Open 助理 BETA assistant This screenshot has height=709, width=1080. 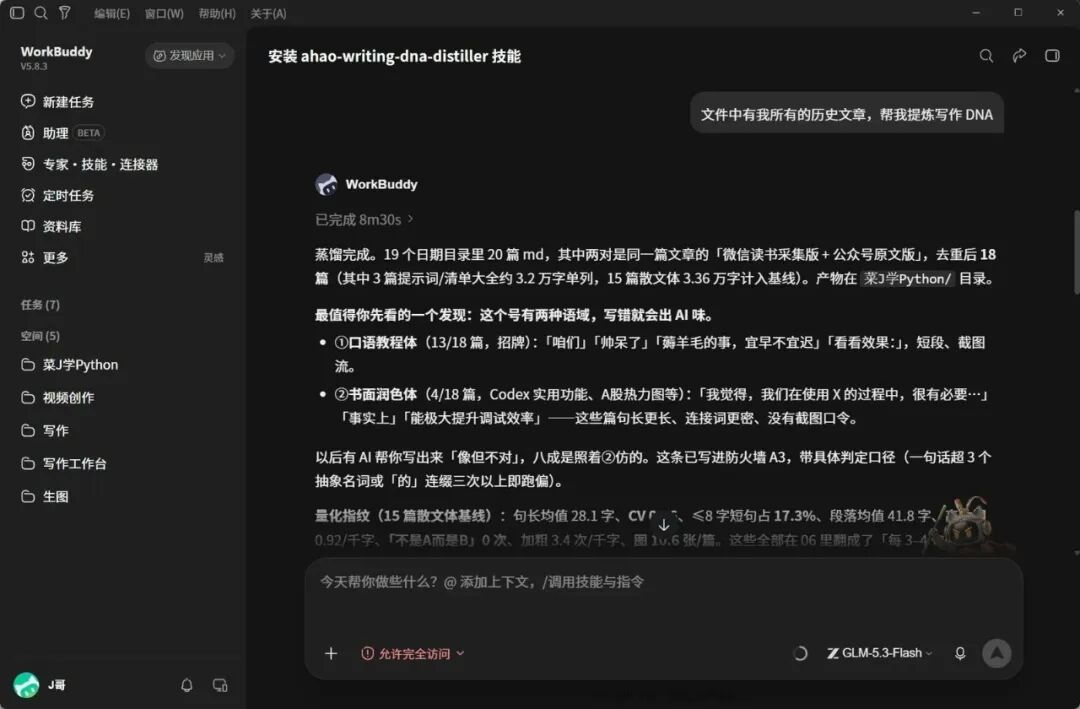coord(62,133)
